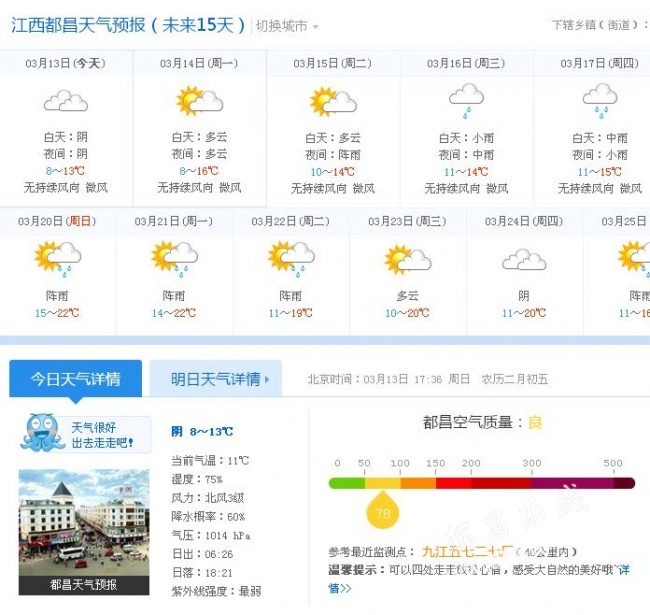Click the 03月23日 (周三) date header

pyautogui.click(x=407, y=221)
